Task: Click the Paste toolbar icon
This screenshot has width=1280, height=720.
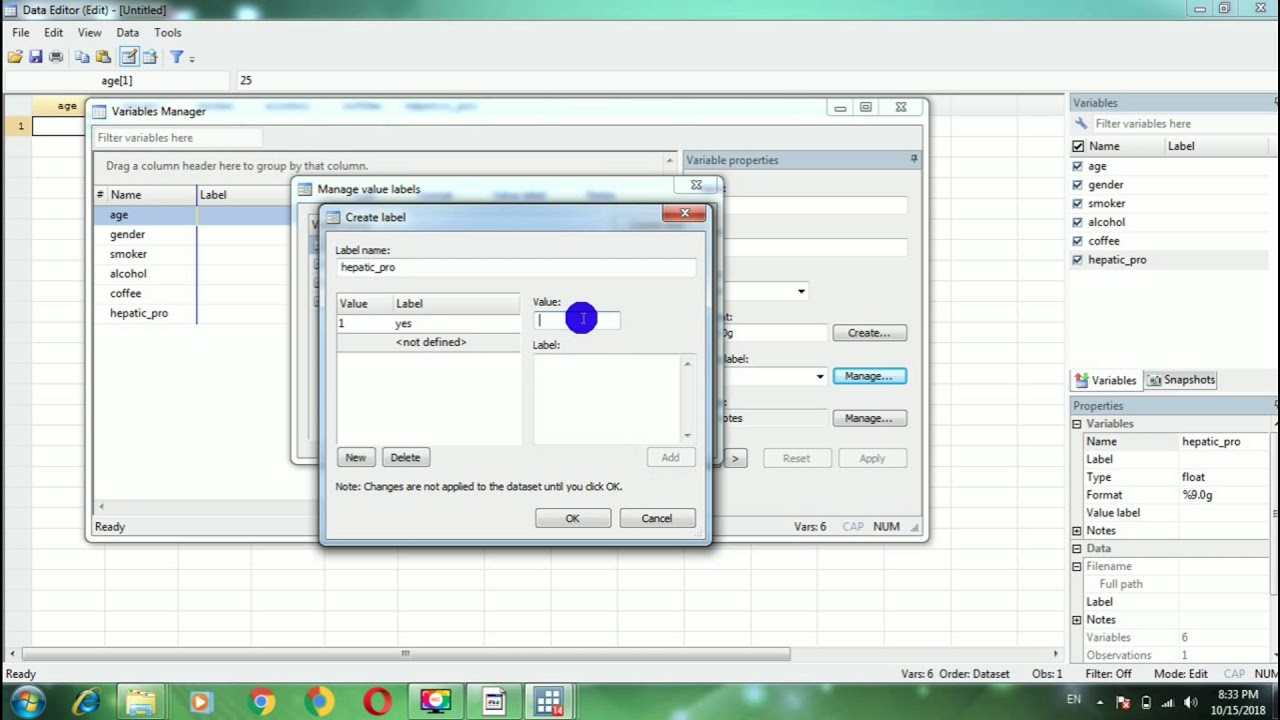Action: pos(103,57)
